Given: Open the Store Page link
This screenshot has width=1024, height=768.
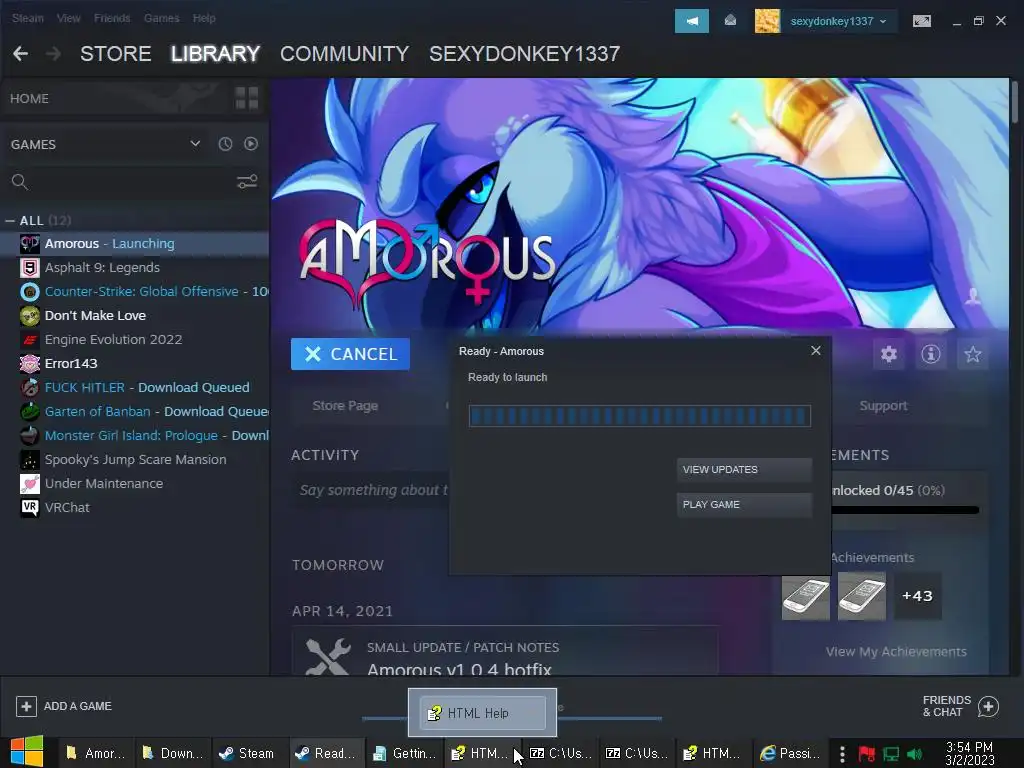Looking at the screenshot, I should coord(345,406).
